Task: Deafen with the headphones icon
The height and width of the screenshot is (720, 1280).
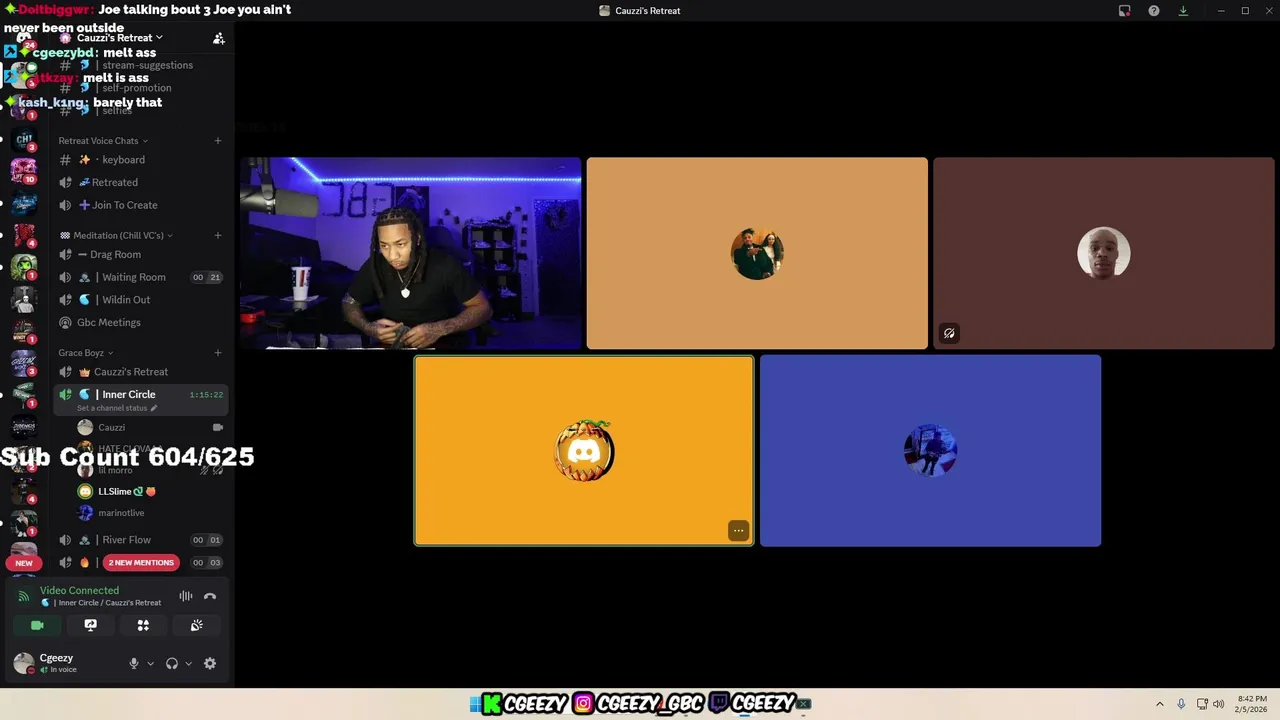Action: click(x=171, y=664)
